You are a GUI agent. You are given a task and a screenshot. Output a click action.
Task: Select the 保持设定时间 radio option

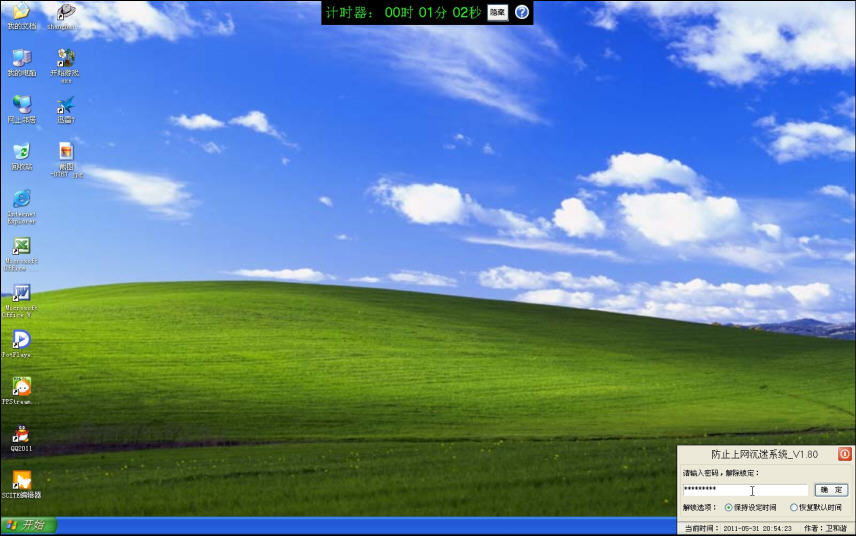pos(750,508)
